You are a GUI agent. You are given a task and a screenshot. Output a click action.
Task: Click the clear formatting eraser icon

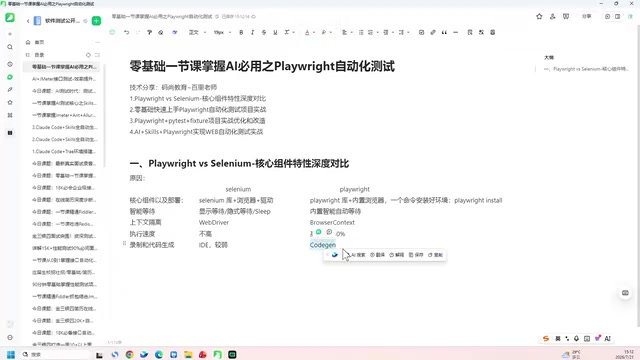(x=161, y=32)
